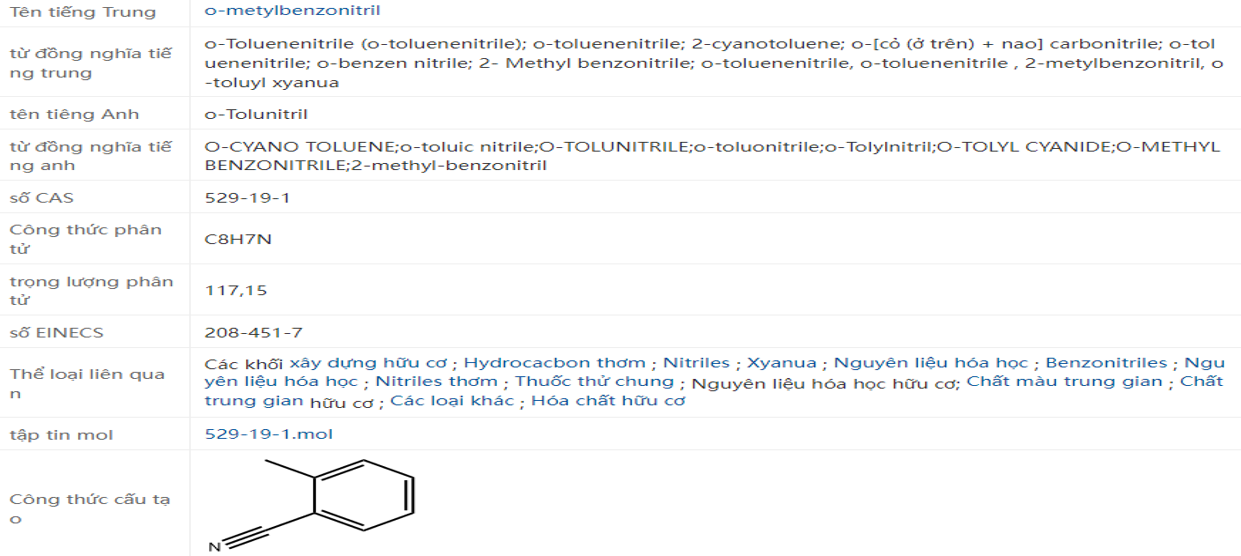Click the "Các loại khác" category link
Image resolution: width=1241 pixels, height=556 pixels.
(x=451, y=401)
